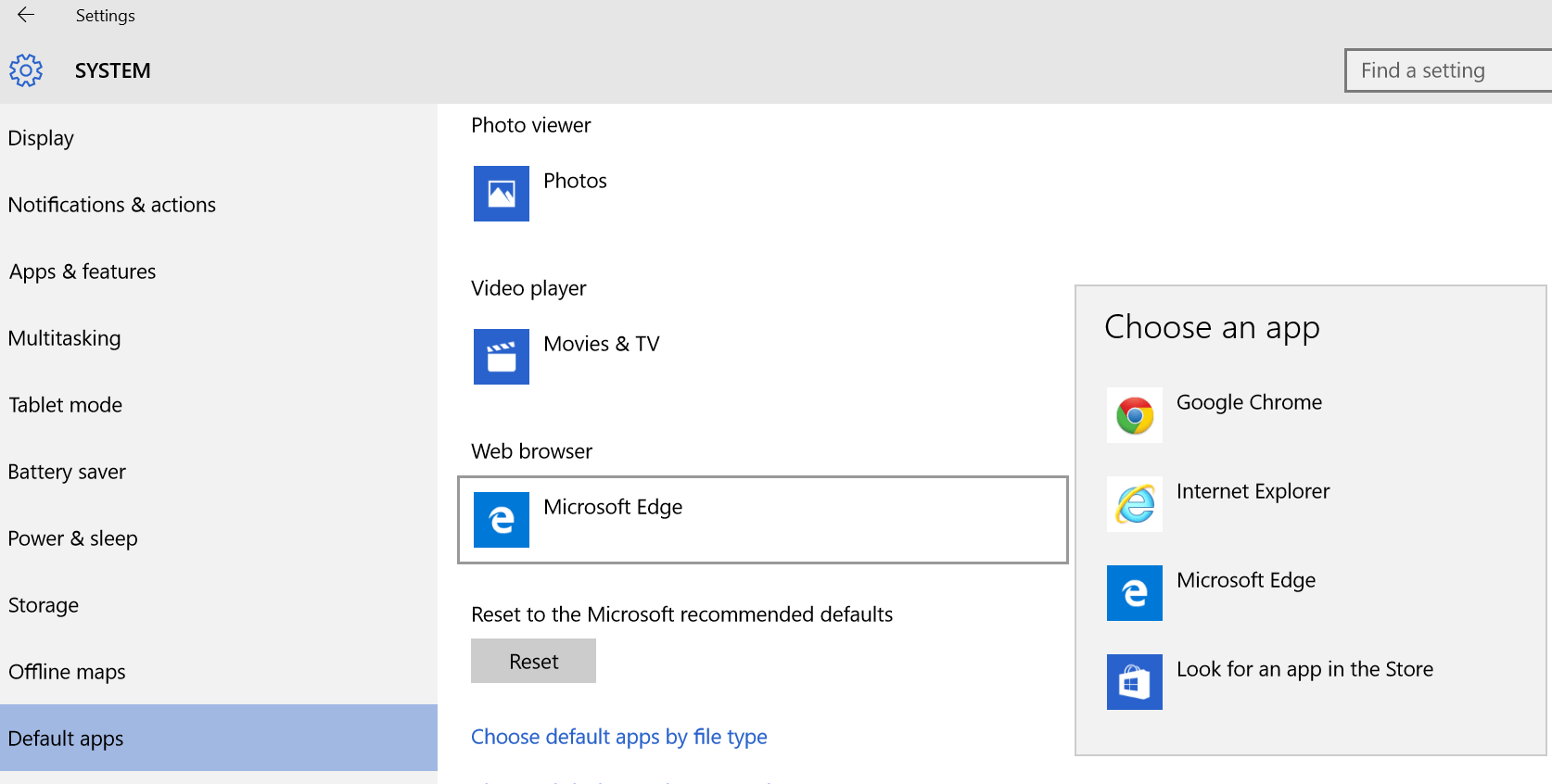The width and height of the screenshot is (1552, 784).
Task: Click the System gear icon
Action: (x=26, y=70)
